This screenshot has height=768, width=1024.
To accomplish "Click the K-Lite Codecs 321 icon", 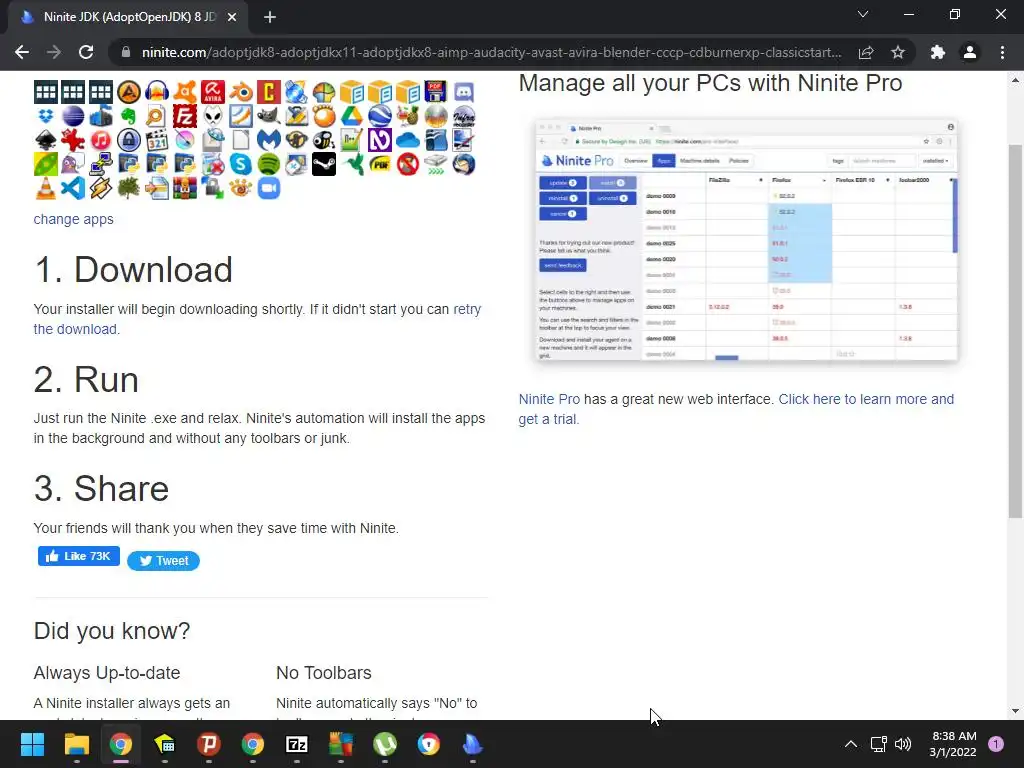I will coord(157,140).
